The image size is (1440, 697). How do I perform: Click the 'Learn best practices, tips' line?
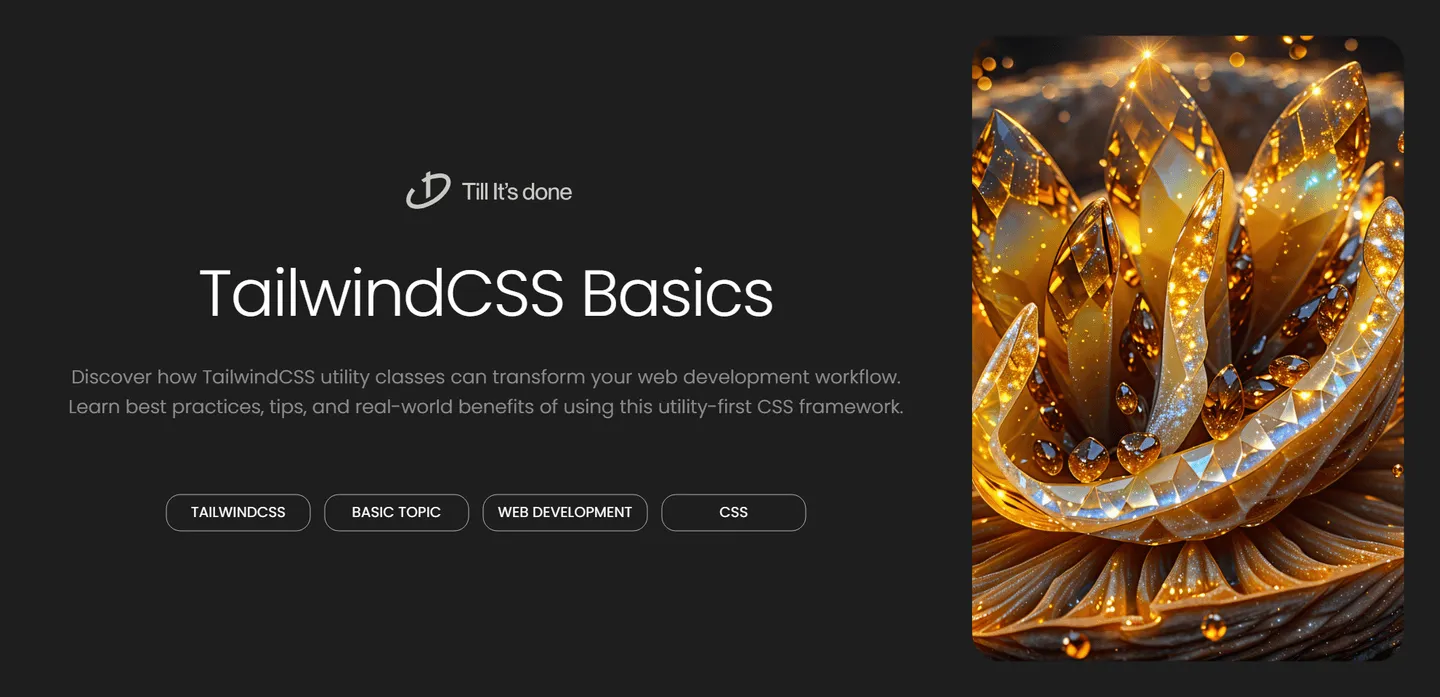[x=486, y=408]
